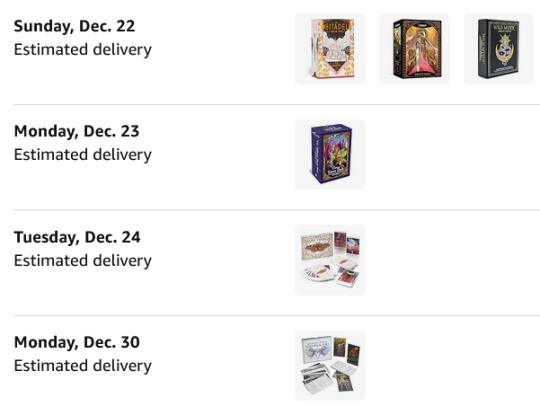Click the divider below the Dec. 23 shipment

[277, 209]
